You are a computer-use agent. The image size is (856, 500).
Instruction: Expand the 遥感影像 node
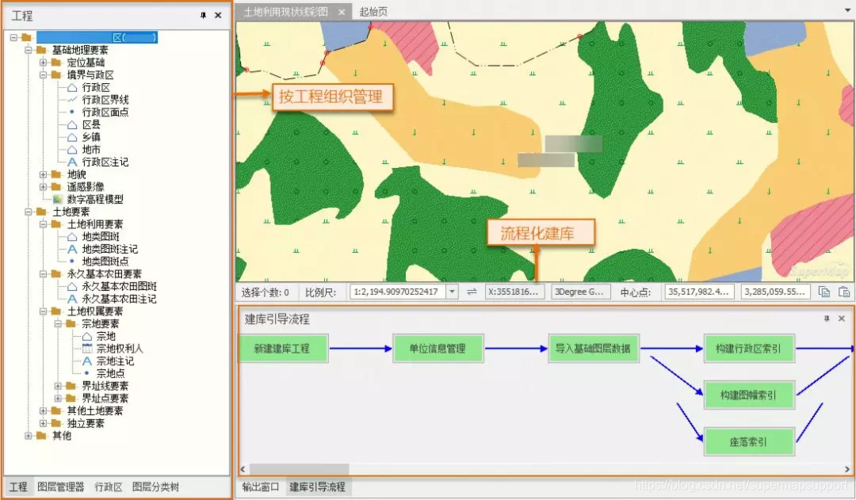[43, 187]
